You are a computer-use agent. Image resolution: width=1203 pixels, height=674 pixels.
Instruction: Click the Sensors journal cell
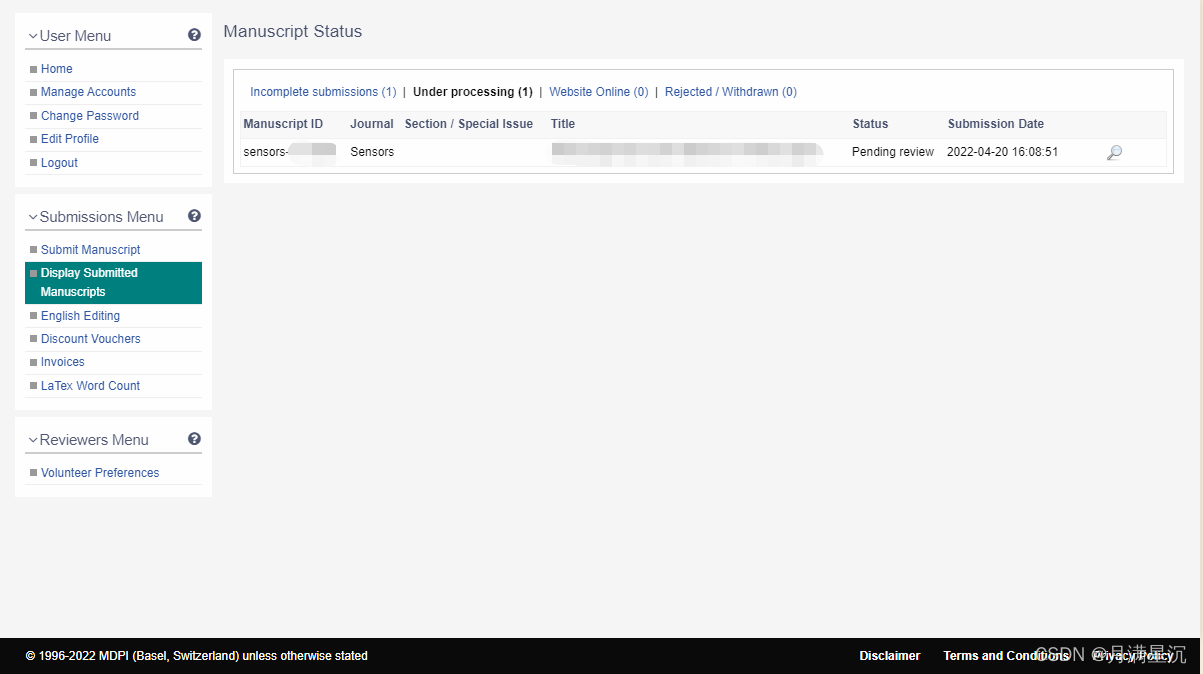(372, 152)
